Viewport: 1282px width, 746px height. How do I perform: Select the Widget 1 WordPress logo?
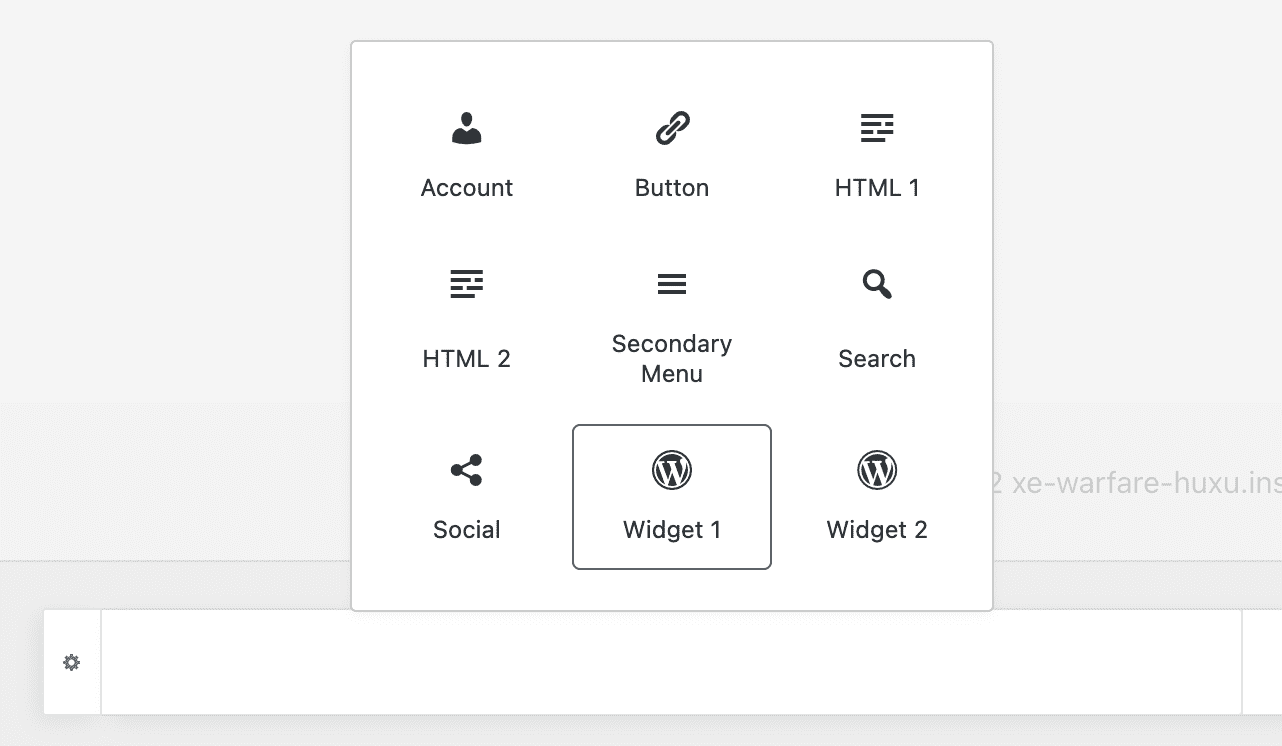coord(672,470)
